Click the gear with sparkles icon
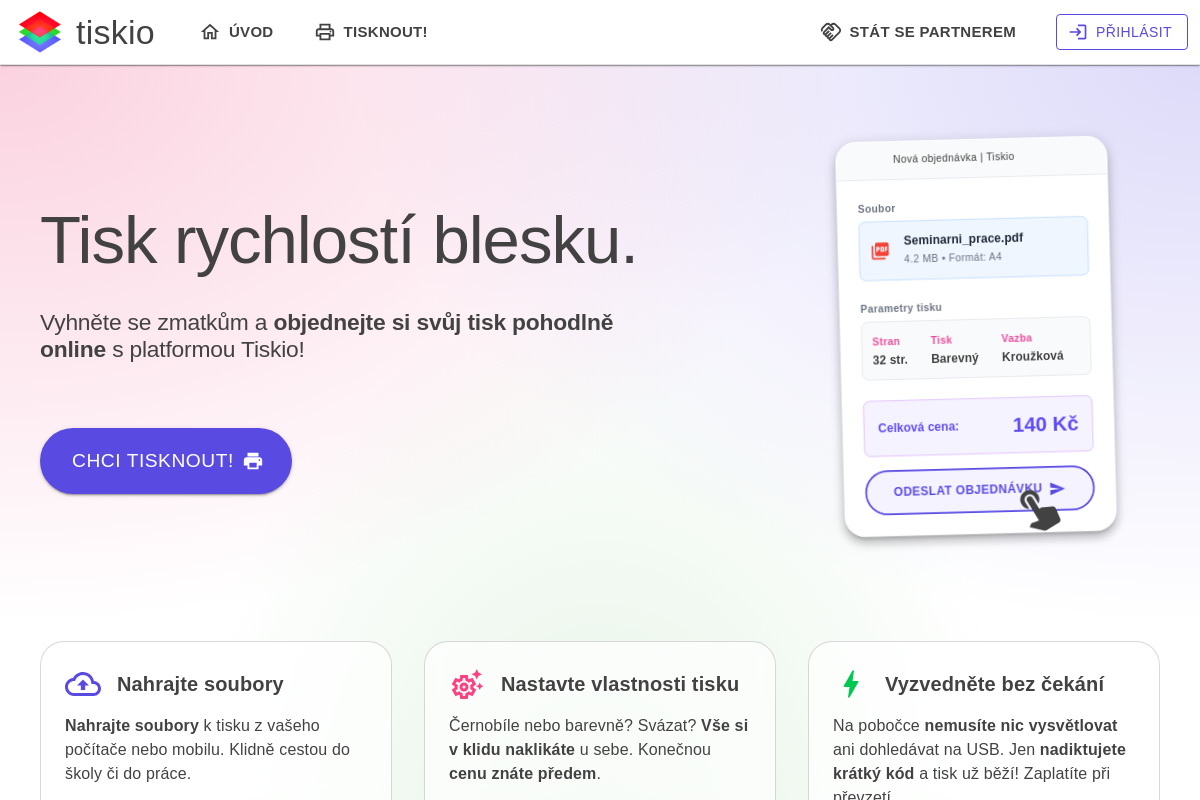Viewport: 1200px width, 800px height. coord(467,684)
